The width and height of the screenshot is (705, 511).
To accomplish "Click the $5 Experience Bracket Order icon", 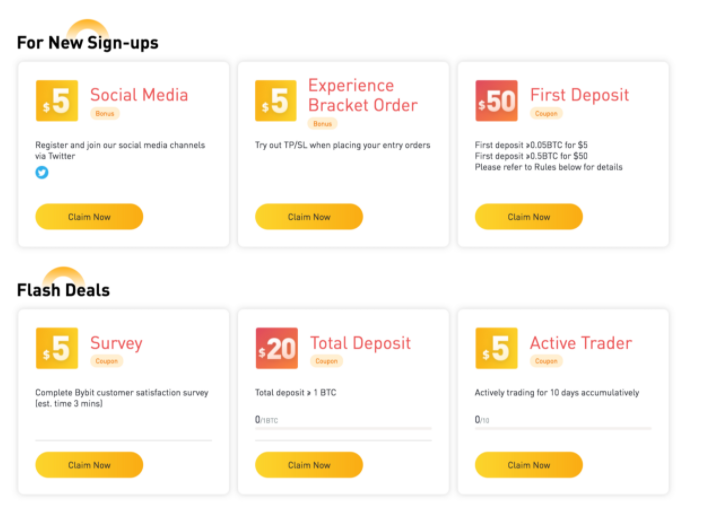I will [x=276, y=101].
